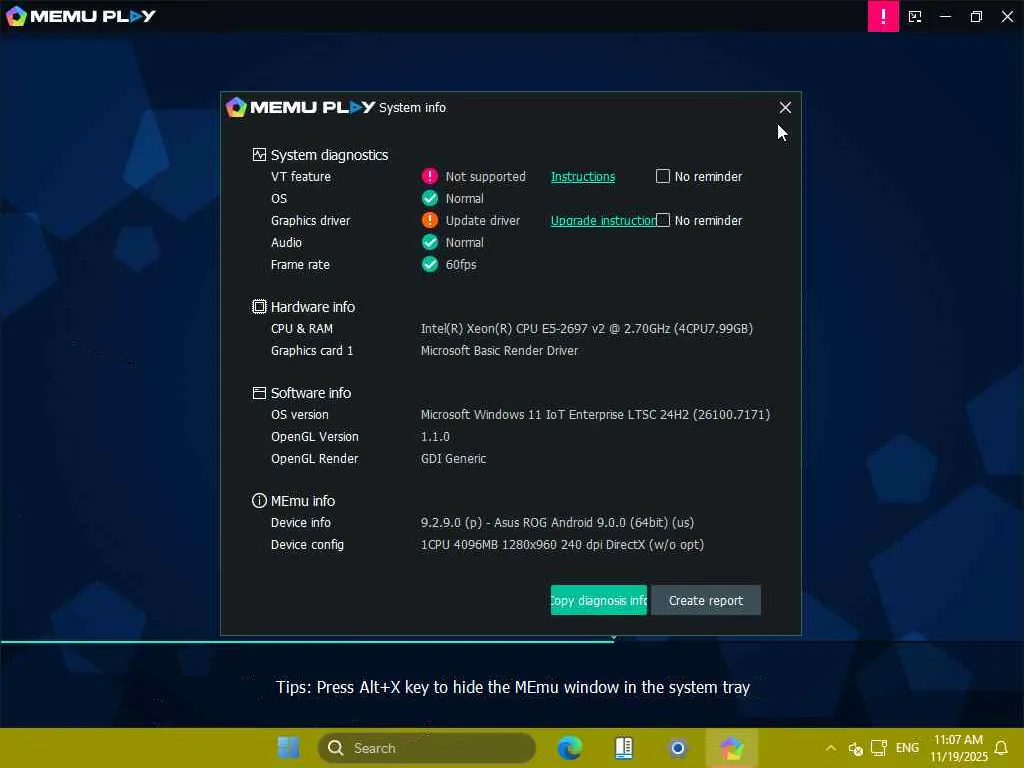Image resolution: width=1024 pixels, height=768 pixels.
Task: Click the OS green checkmark status icon
Action: tap(430, 199)
